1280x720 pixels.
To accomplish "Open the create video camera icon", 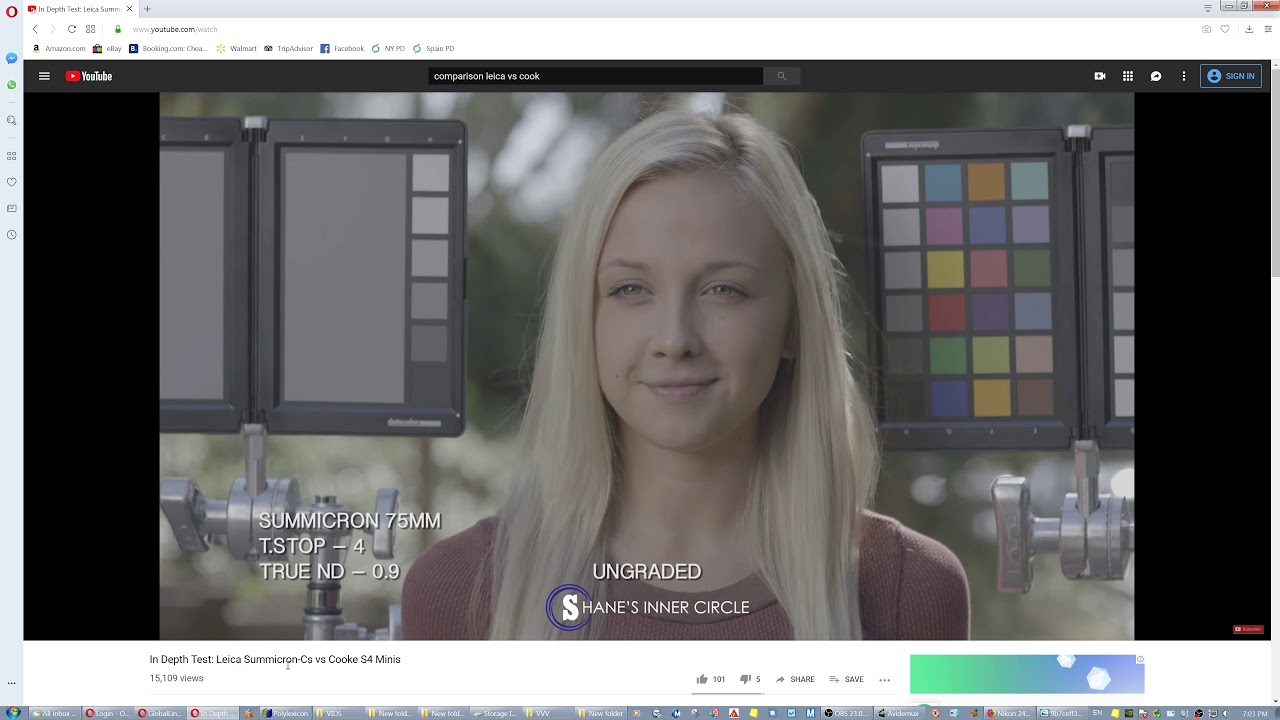I will [x=1100, y=76].
